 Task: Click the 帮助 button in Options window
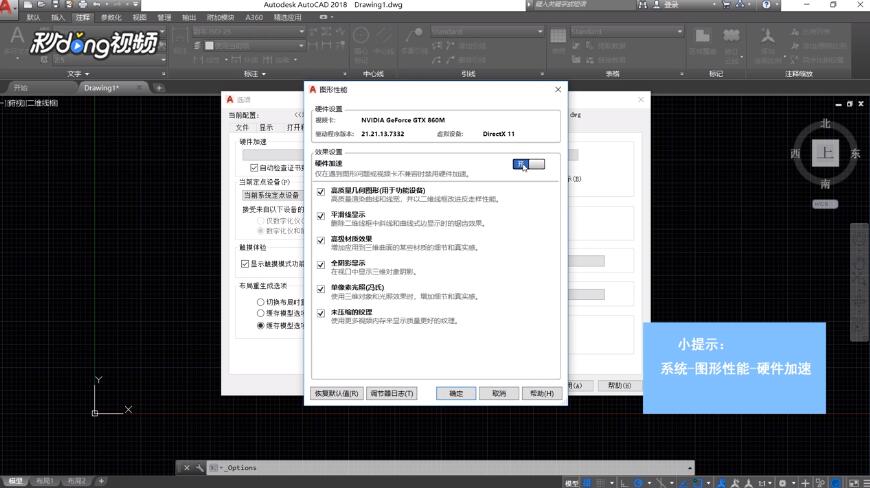pyautogui.click(x=620, y=385)
